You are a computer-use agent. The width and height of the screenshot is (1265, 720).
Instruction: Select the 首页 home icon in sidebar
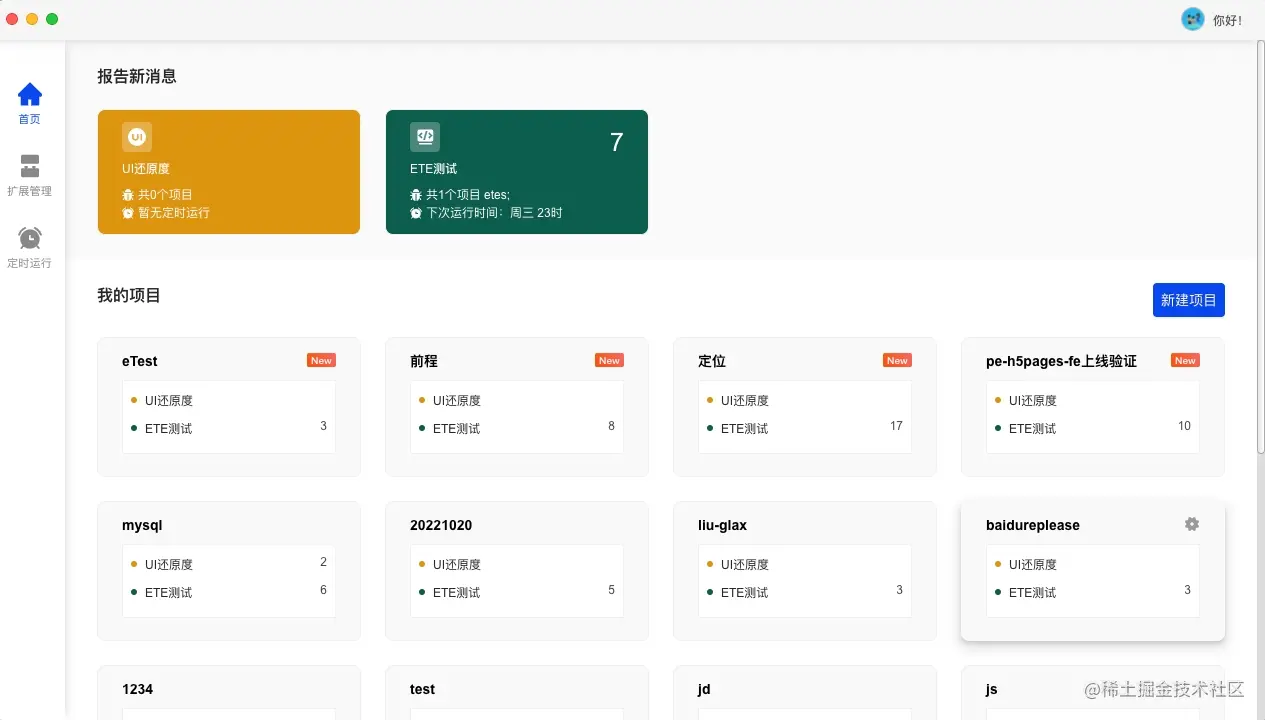click(x=29, y=94)
